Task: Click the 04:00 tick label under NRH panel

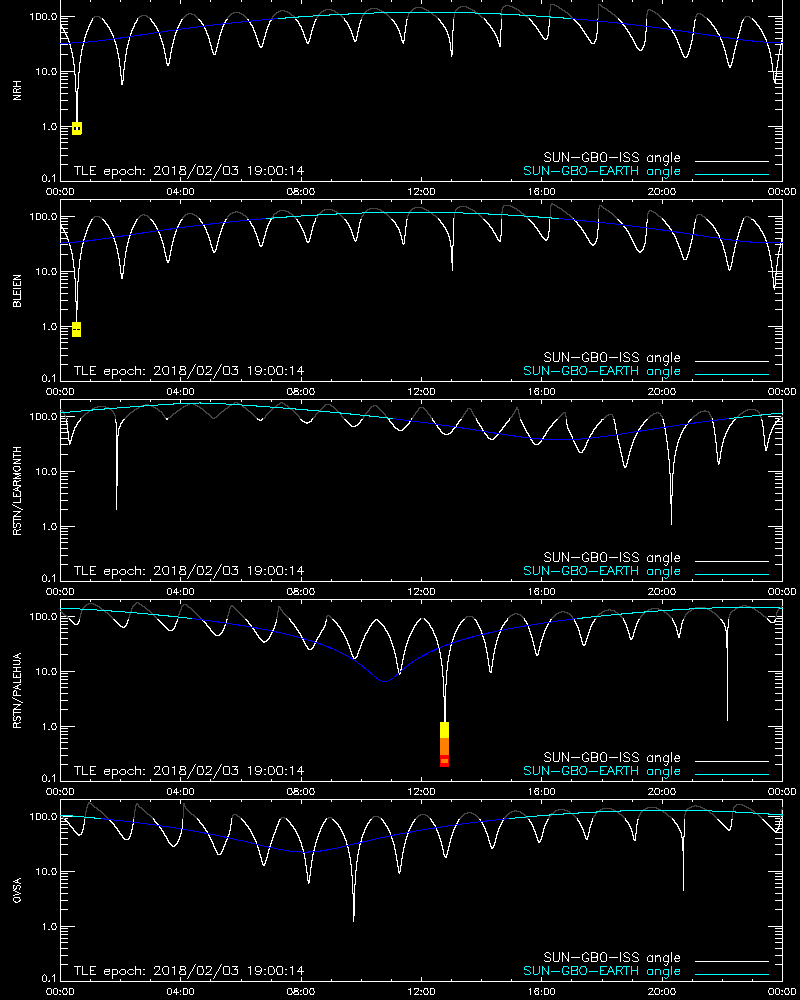Action: 180,191
